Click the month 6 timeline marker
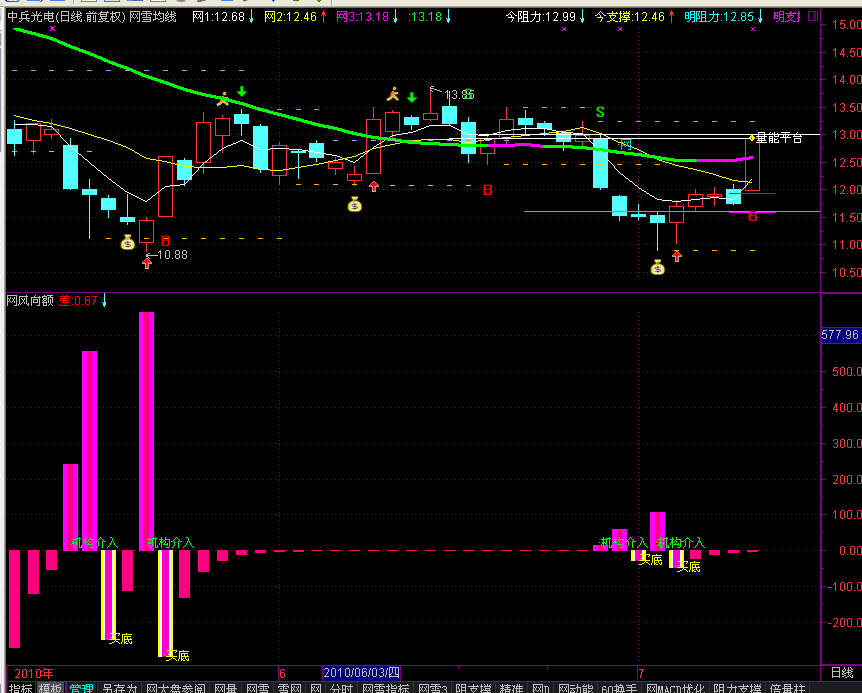The image size is (862, 693). tap(282, 673)
